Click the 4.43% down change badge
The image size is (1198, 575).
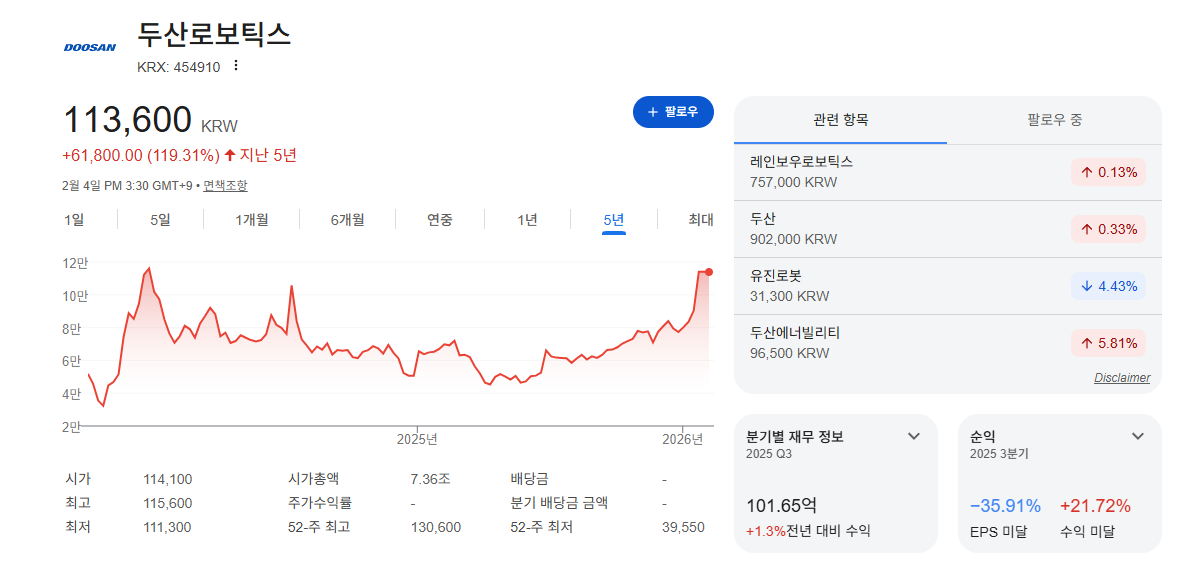point(1109,286)
